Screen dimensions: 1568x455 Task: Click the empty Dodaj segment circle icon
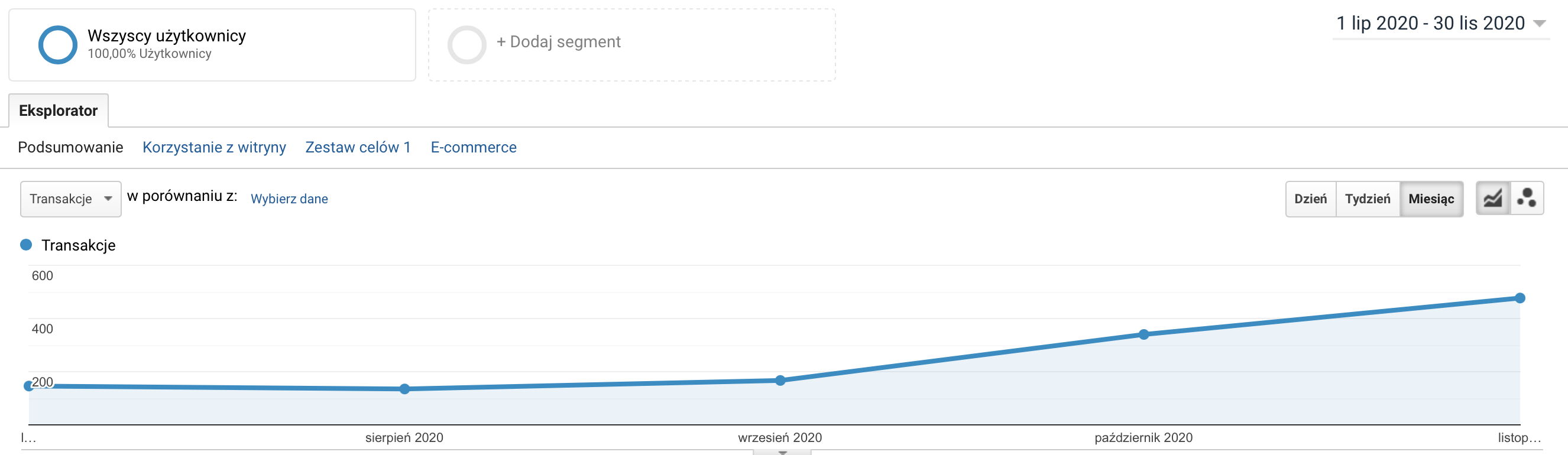click(467, 44)
